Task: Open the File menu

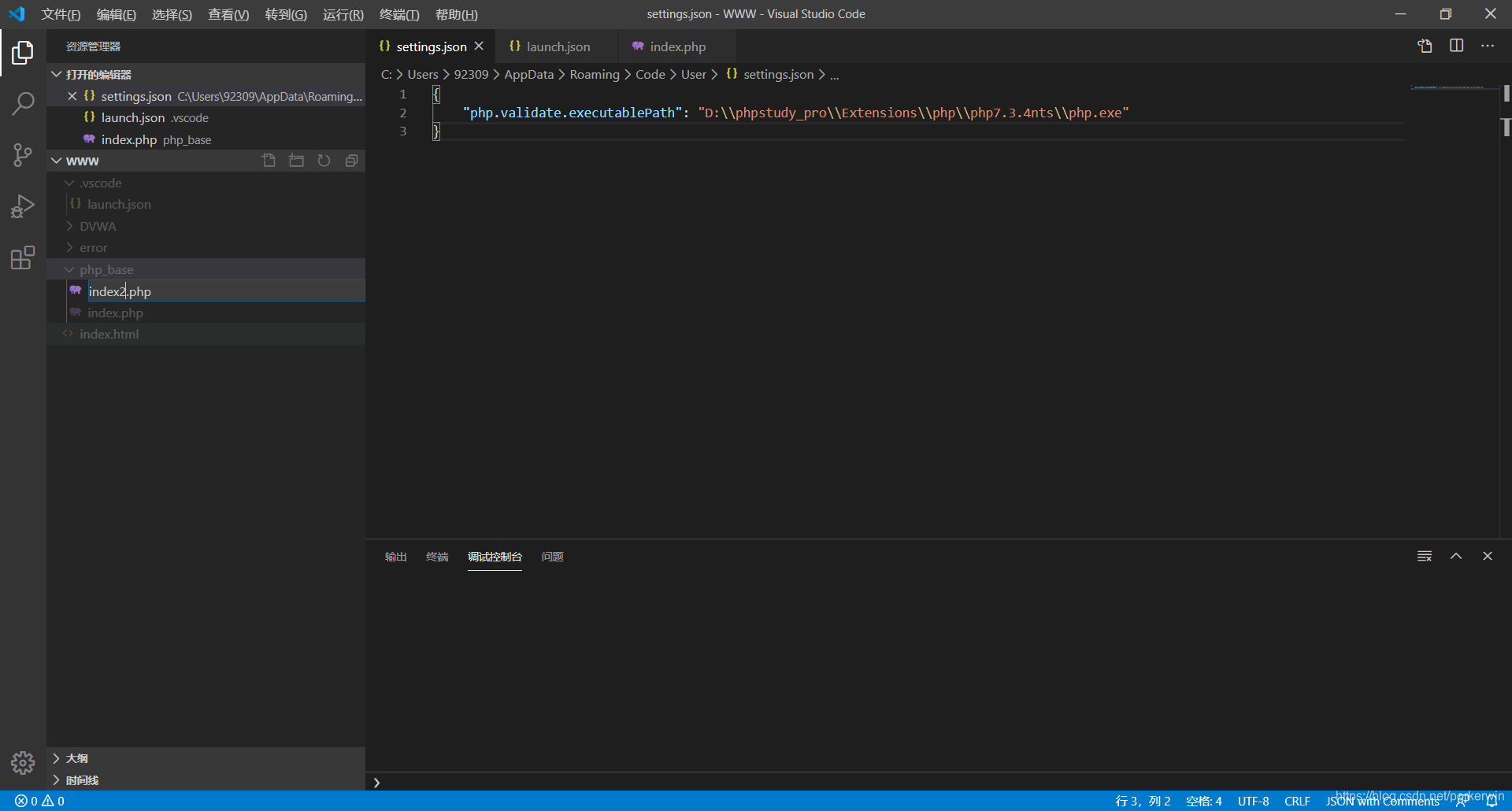Action: 61,14
